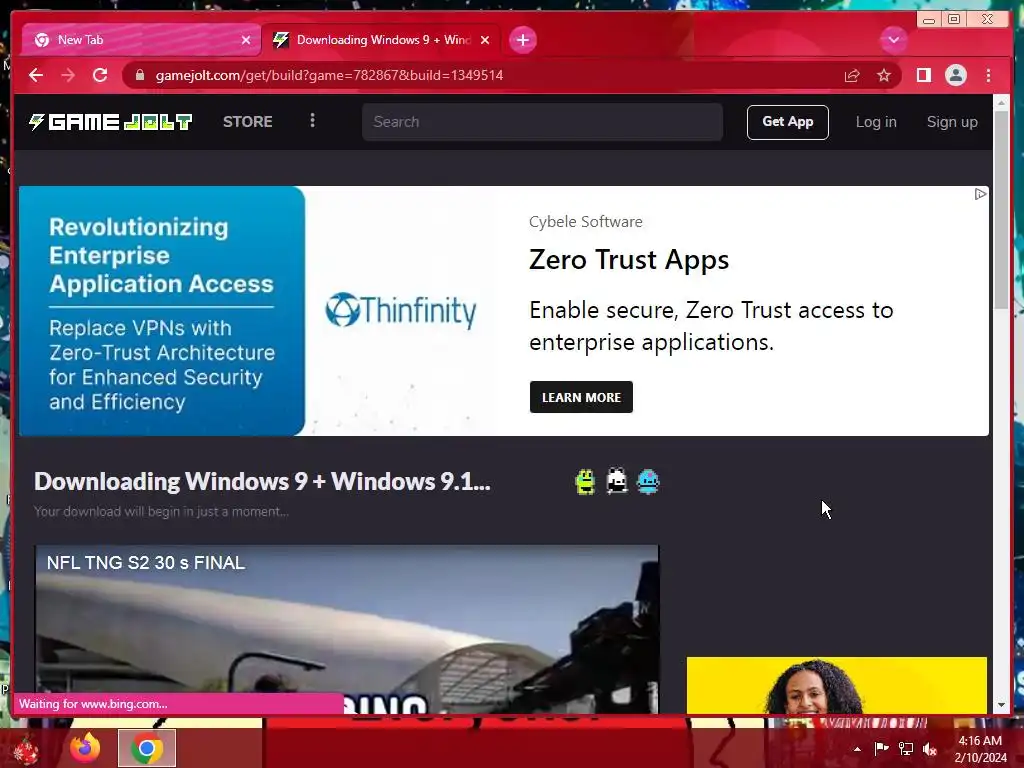Click the Get App button
1024x768 pixels.
[x=788, y=122]
